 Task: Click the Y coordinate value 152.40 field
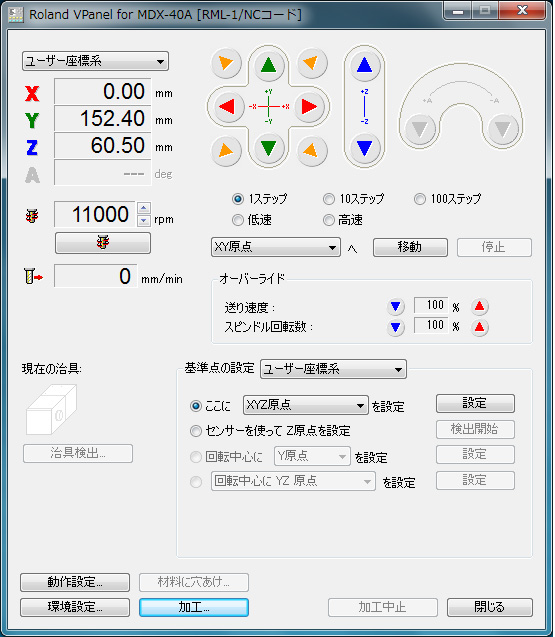tap(102, 118)
